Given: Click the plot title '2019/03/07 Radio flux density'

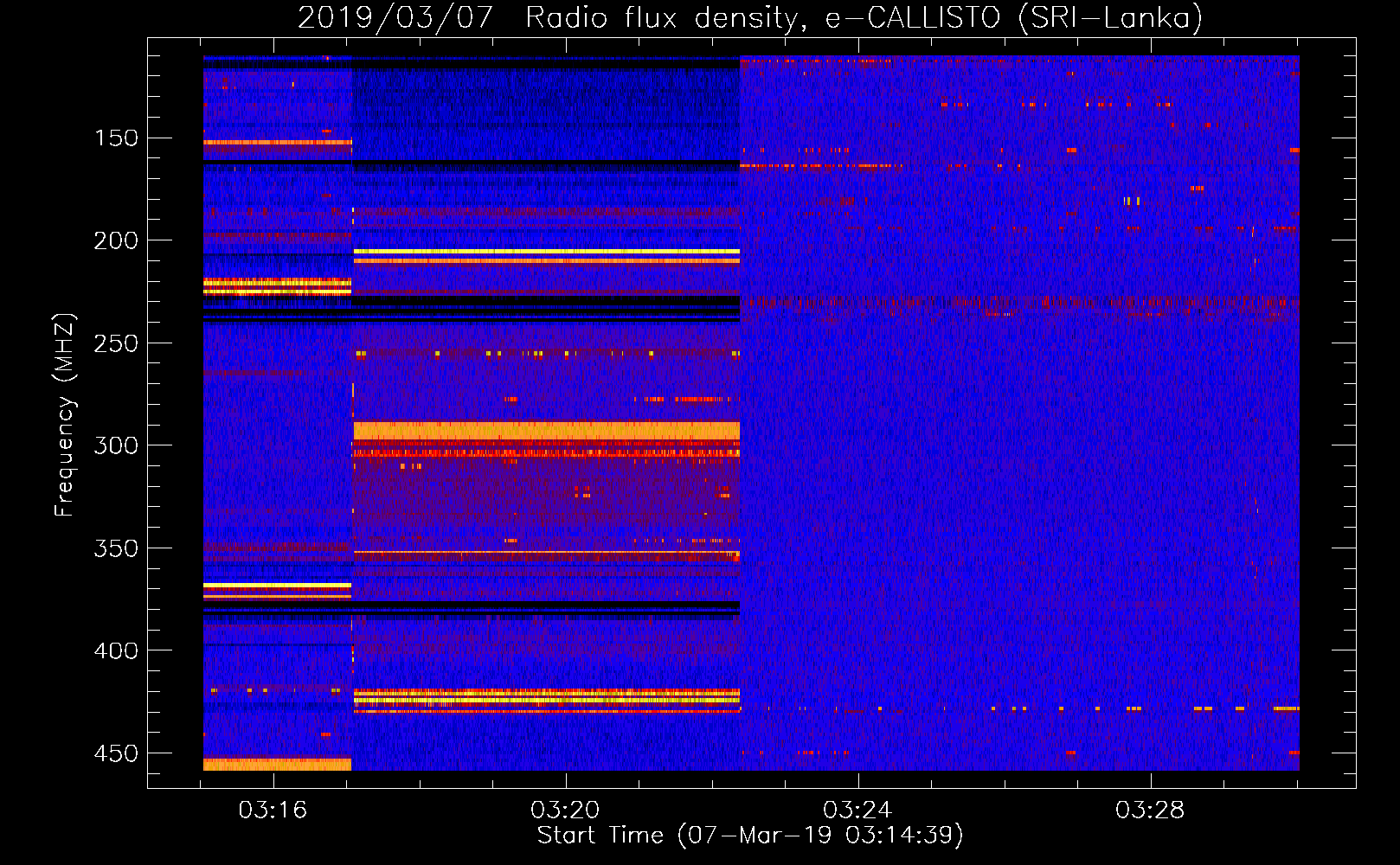Looking at the screenshot, I should click(x=750, y=17).
